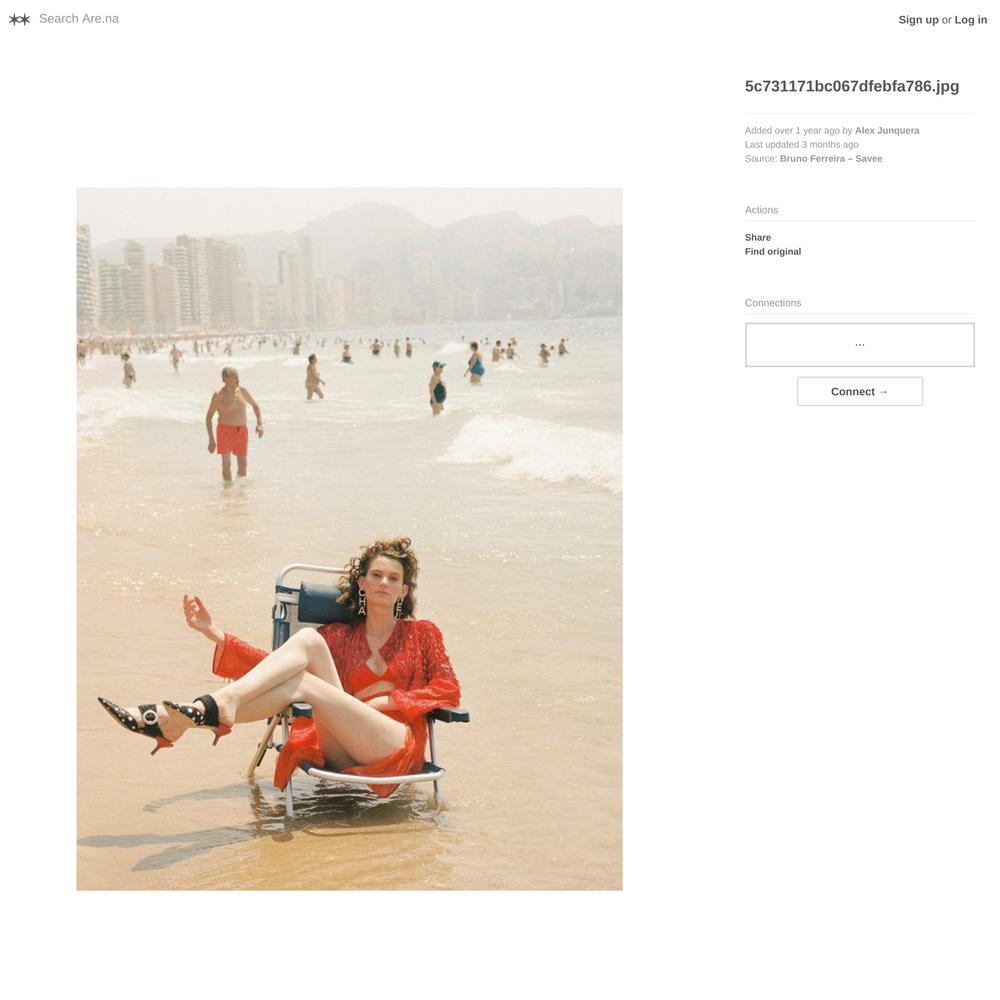The image size is (1000, 1000).
Task: Click Share under Actions
Action: (758, 237)
